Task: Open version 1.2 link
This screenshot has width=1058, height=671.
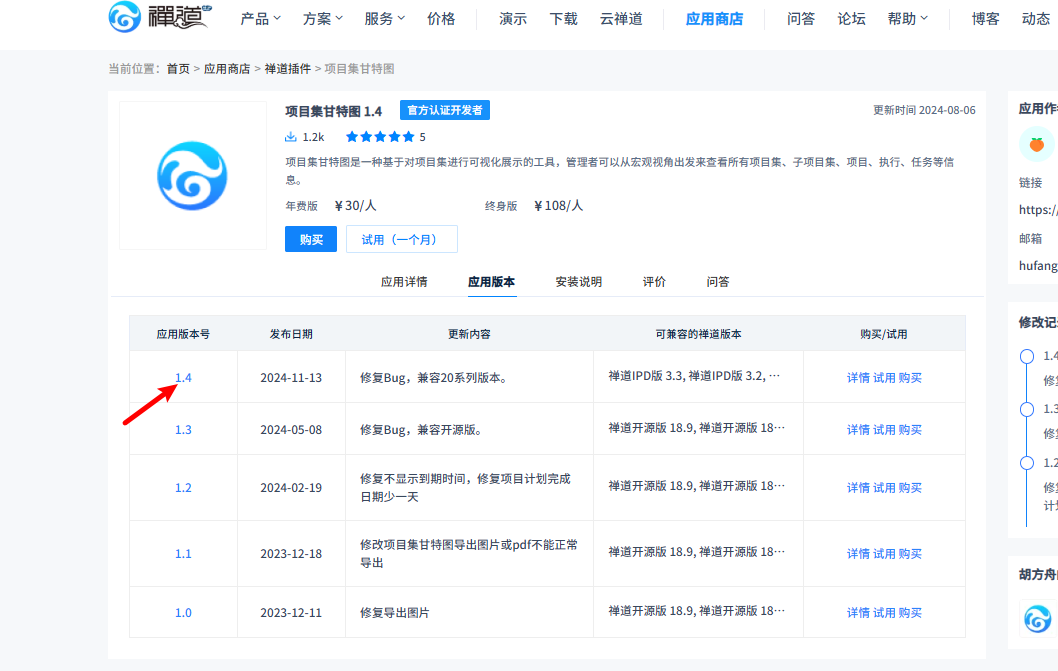Action: tap(184, 488)
